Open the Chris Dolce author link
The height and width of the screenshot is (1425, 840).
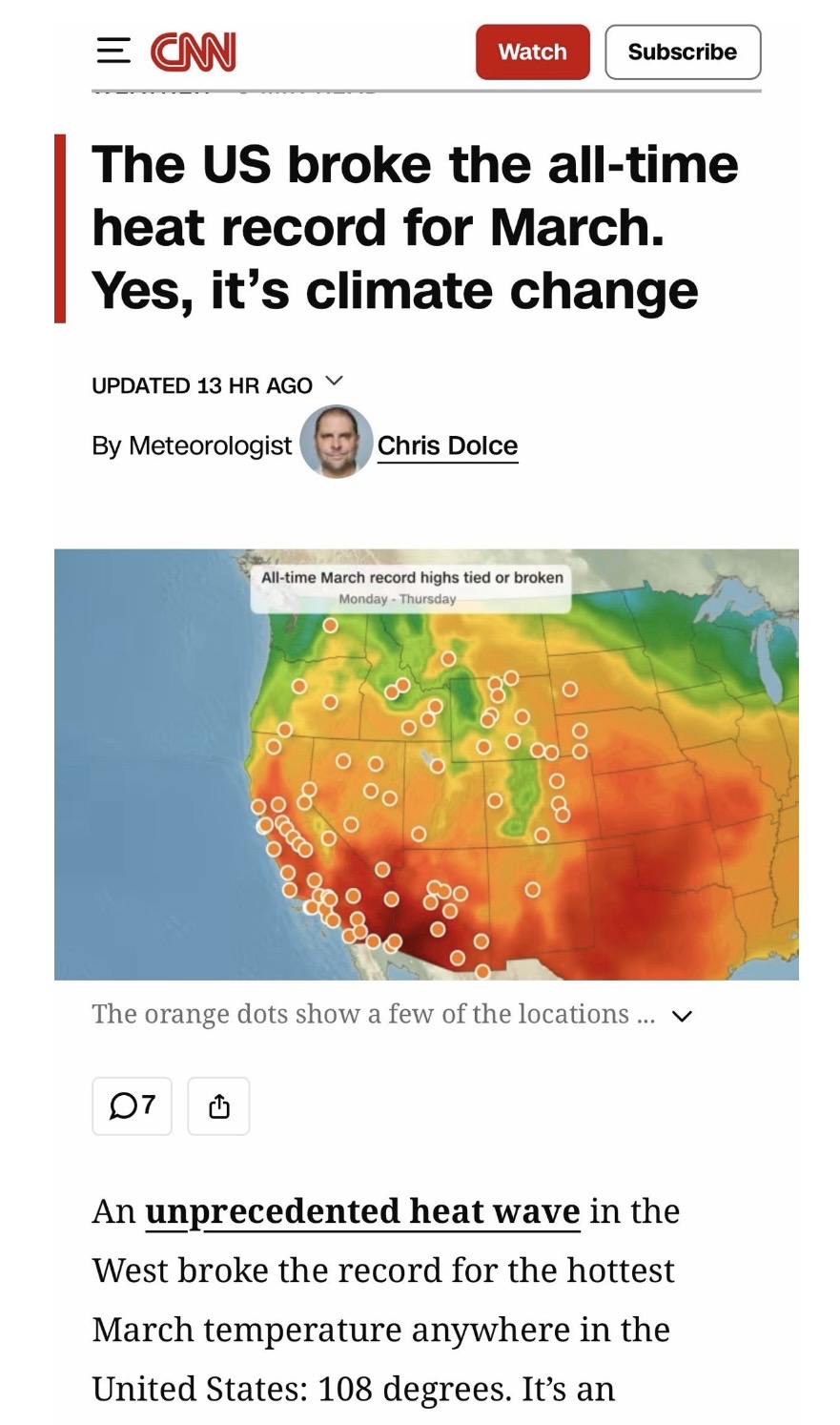point(447,445)
